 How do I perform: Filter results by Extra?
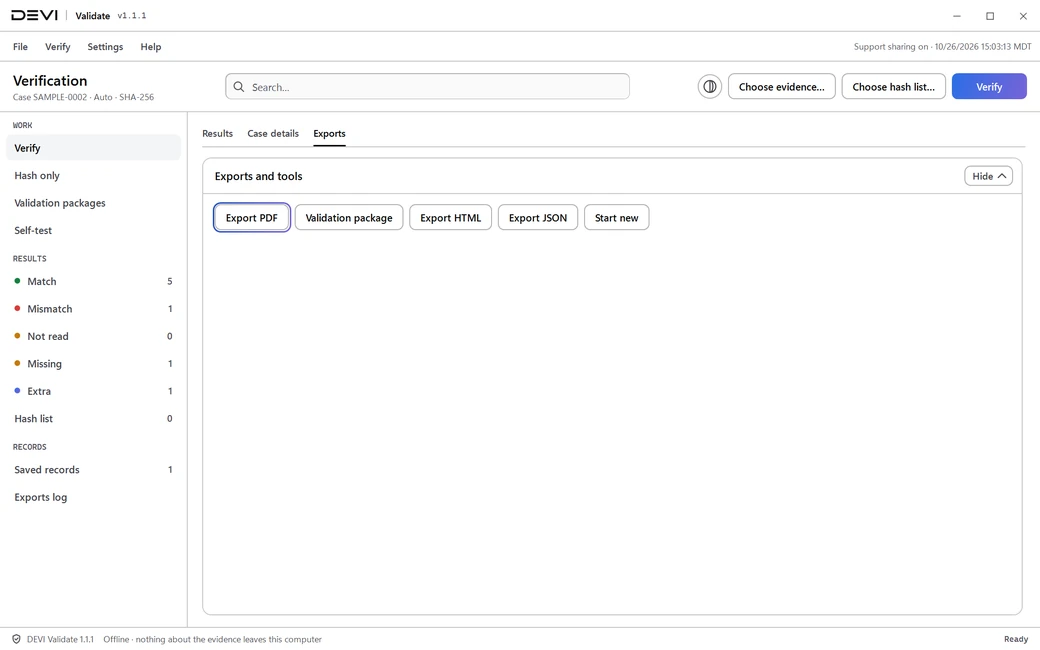pos(94,391)
